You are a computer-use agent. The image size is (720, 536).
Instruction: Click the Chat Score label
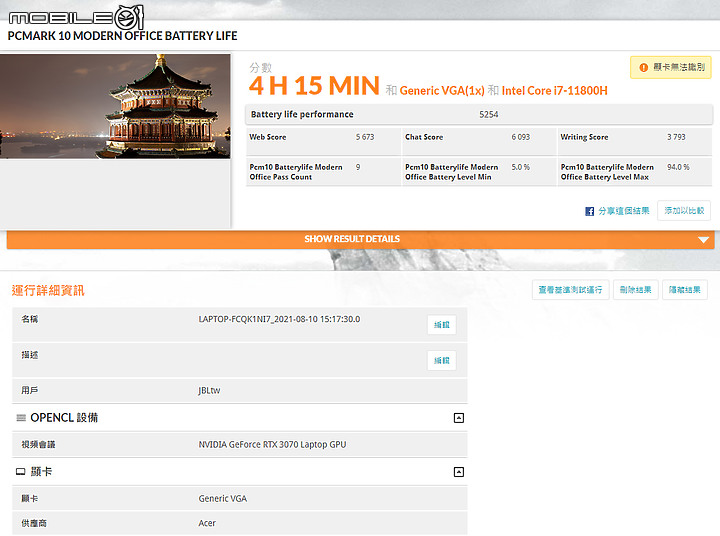(x=424, y=137)
